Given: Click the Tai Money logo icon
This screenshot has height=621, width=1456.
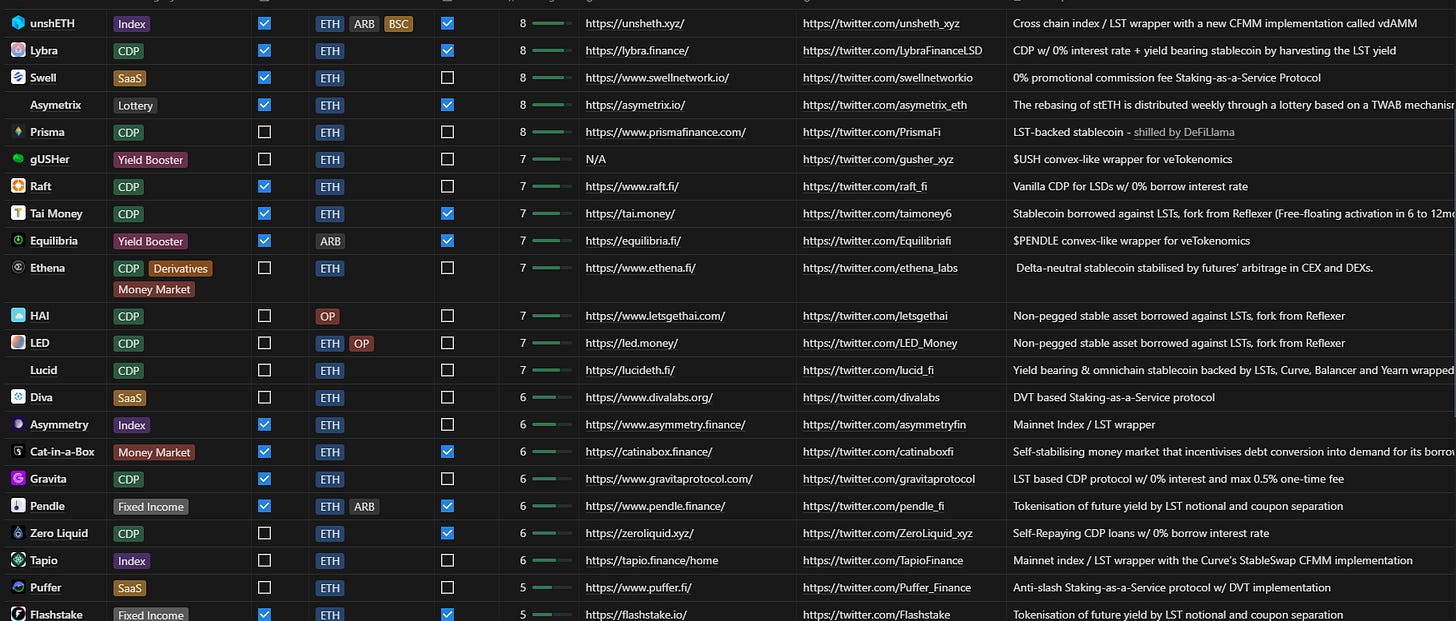Looking at the screenshot, I should (18, 213).
